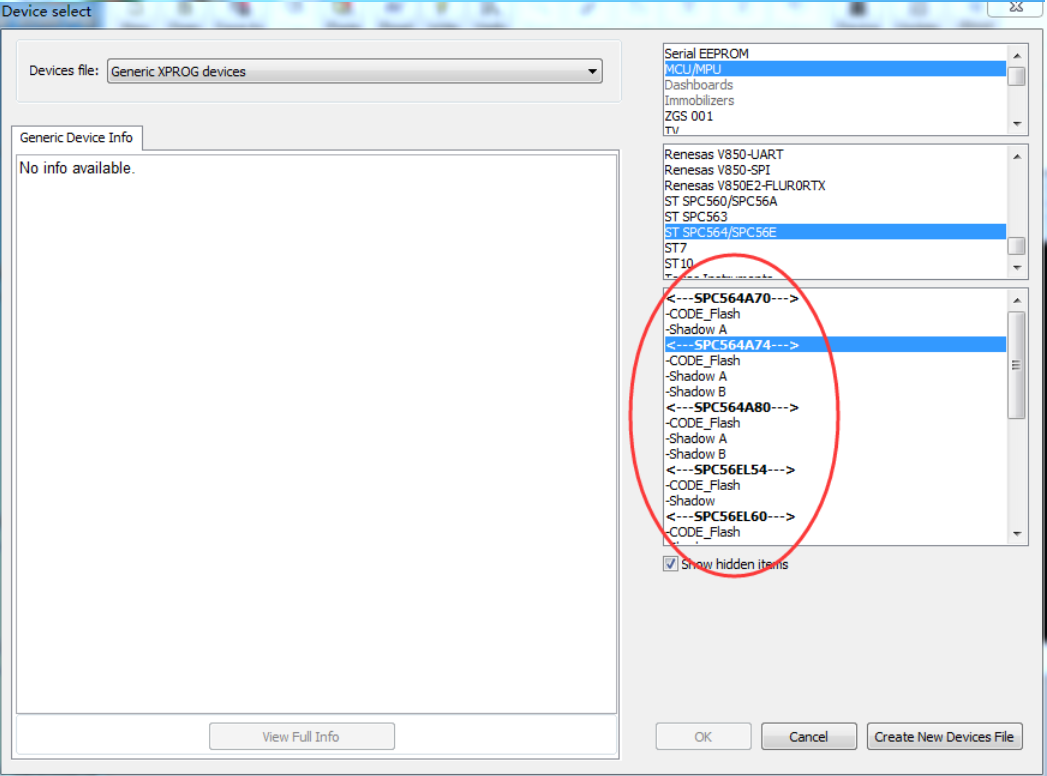Click the View Full Info button

[301, 737]
